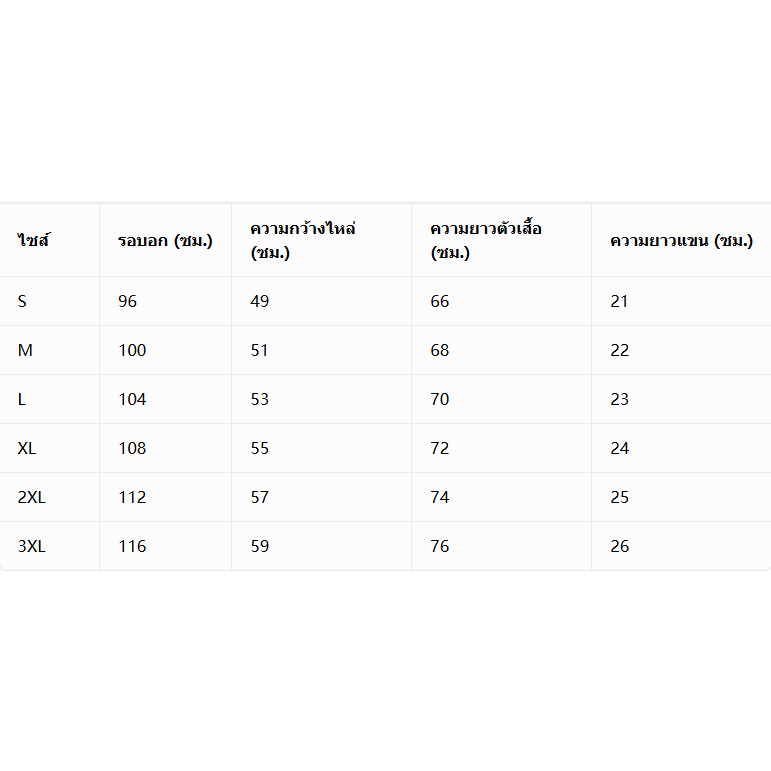Select the size XL row label
The image size is (771, 771).
coord(27,448)
